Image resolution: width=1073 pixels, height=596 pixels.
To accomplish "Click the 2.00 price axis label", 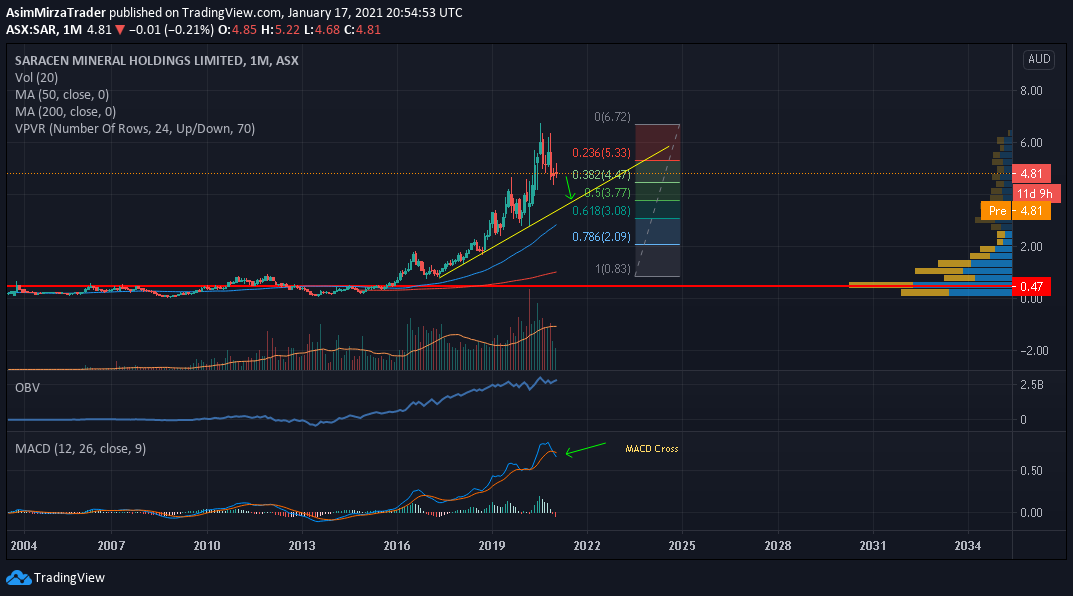I will click(x=1031, y=247).
